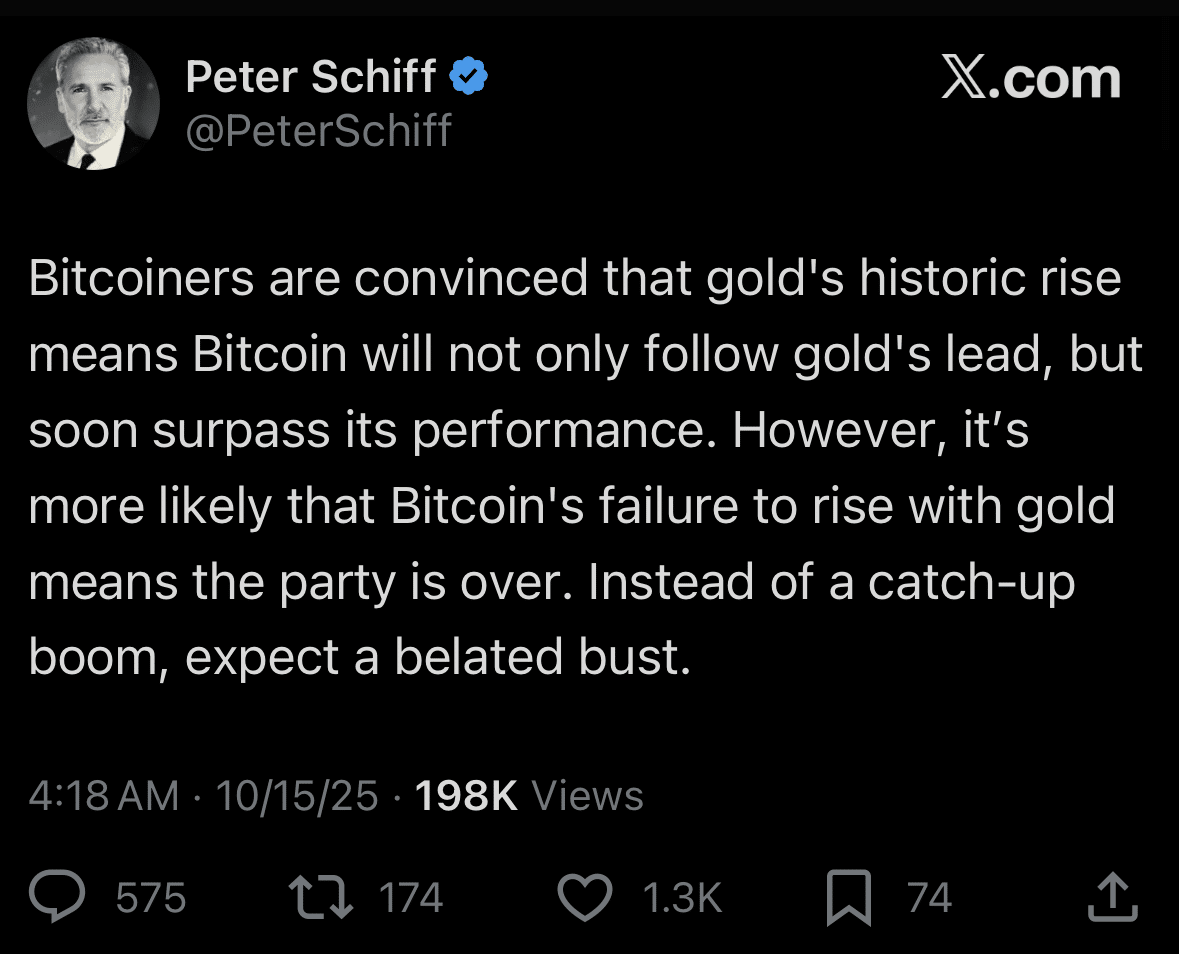Image resolution: width=1179 pixels, height=954 pixels.
Task: Click the 575 replies count
Action: click(151, 898)
